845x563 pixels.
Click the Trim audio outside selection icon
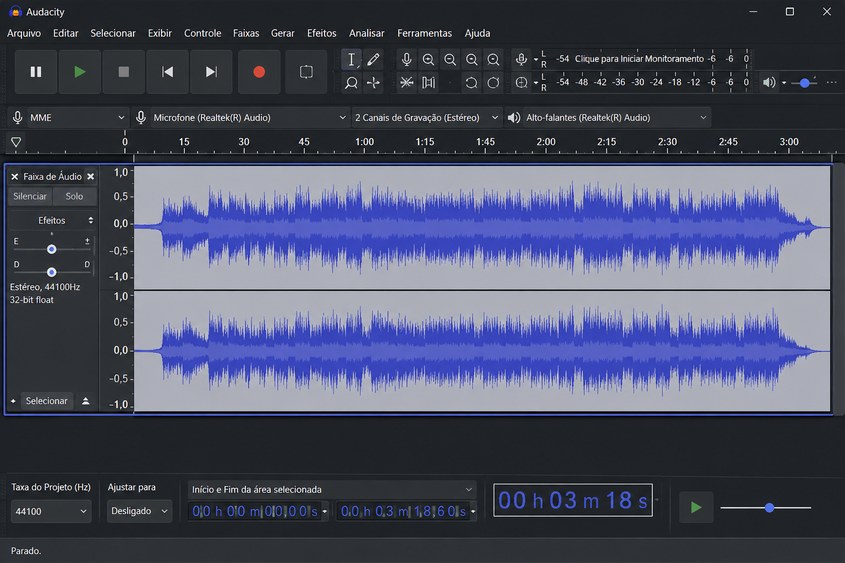tap(407, 83)
